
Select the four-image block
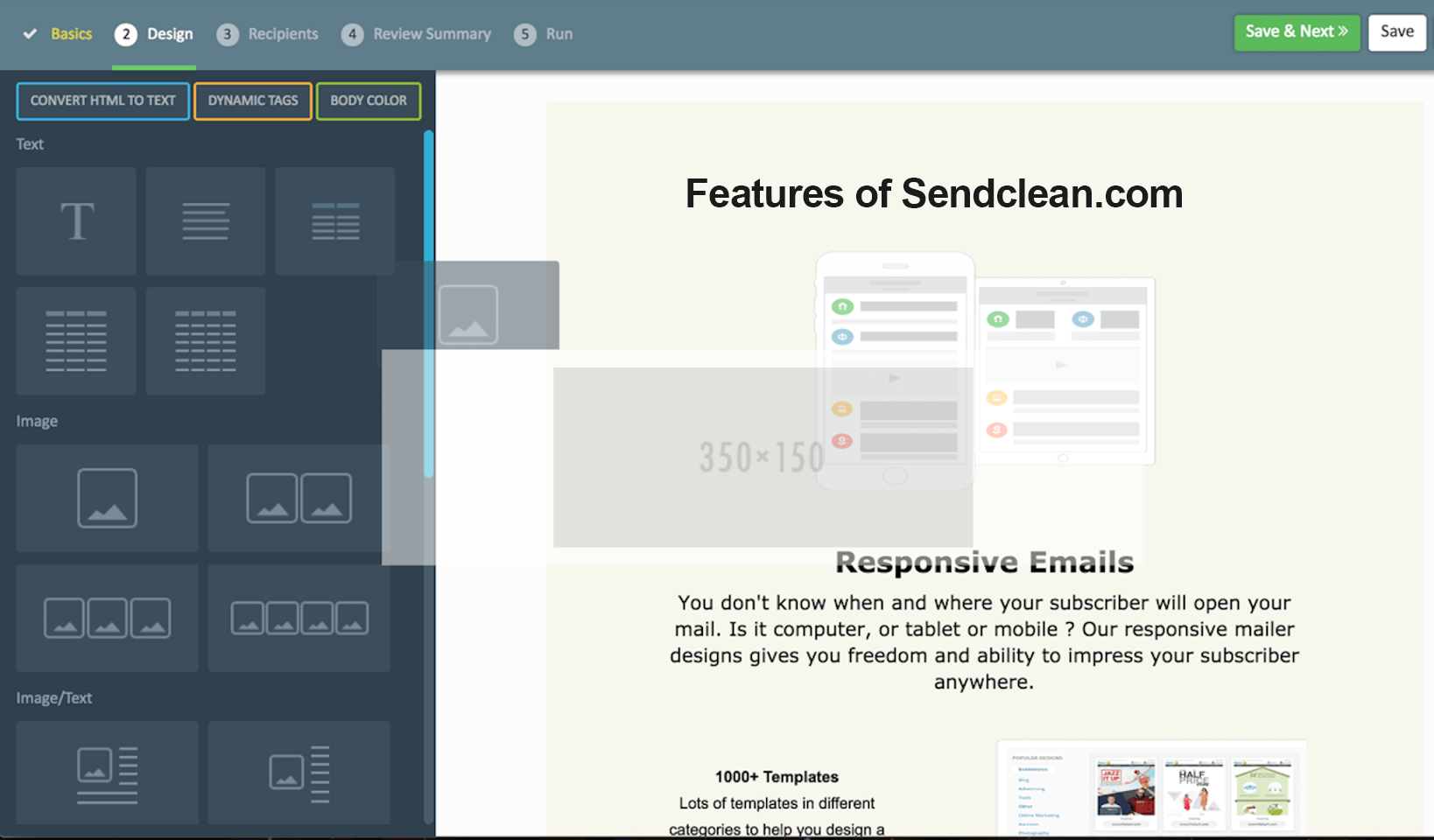(x=299, y=618)
